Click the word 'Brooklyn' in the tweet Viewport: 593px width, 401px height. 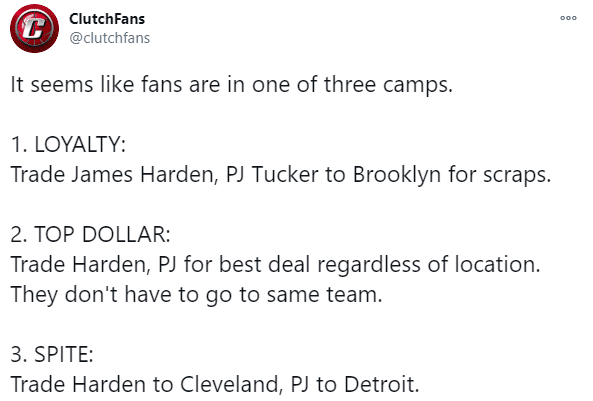pos(397,175)
